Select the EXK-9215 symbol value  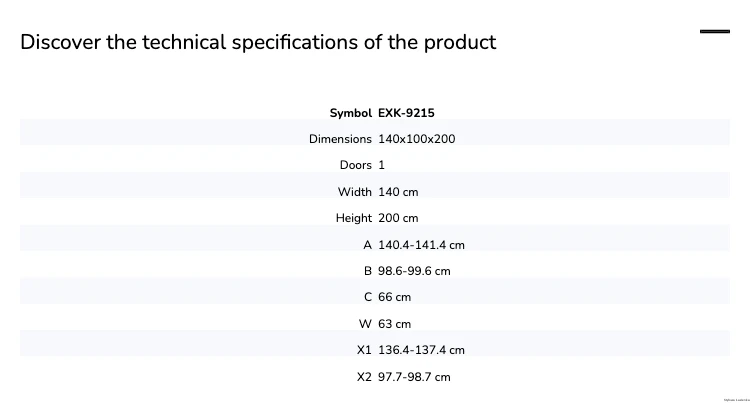point(406,113)
